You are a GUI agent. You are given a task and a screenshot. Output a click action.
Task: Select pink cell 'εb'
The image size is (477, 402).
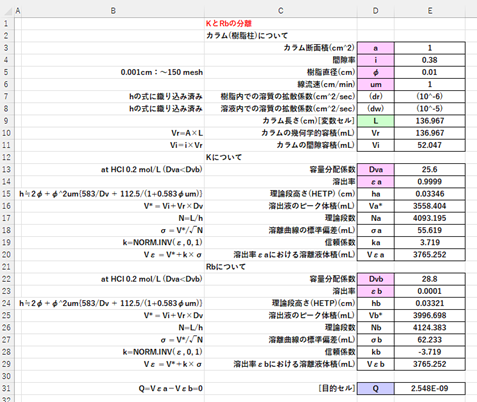[x=376, y=291]
